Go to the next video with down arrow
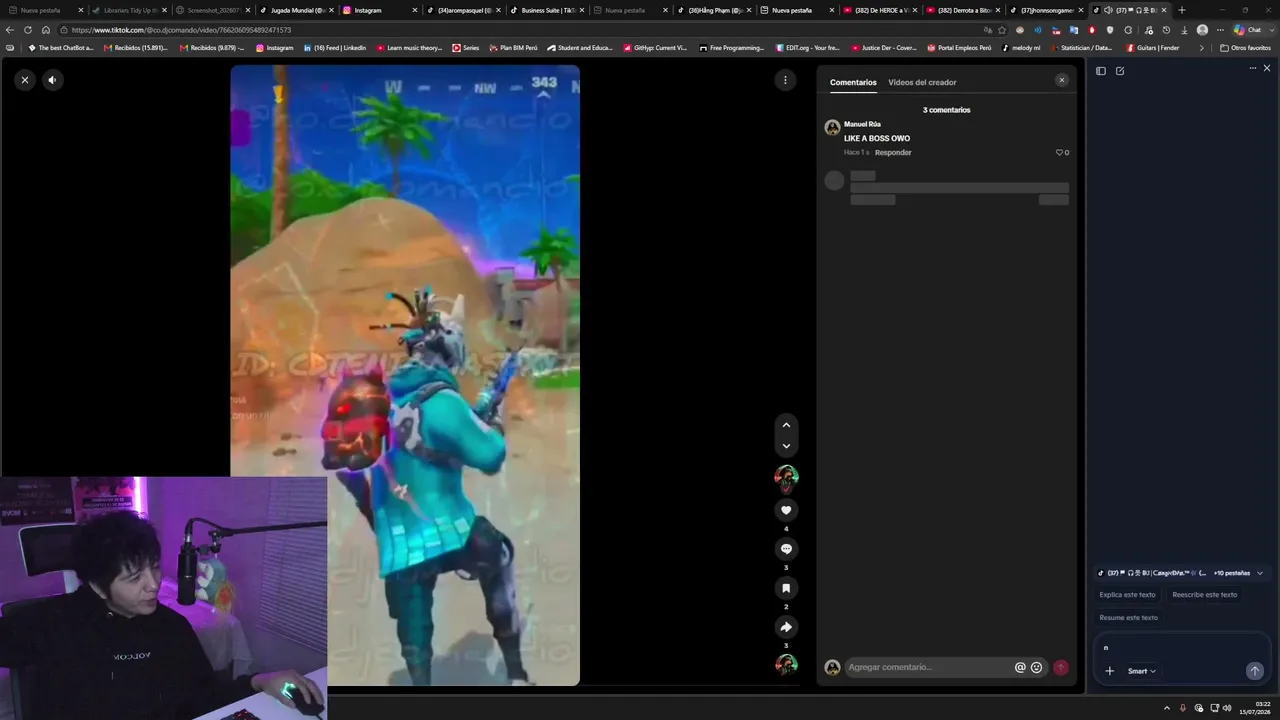 point(786,446)
